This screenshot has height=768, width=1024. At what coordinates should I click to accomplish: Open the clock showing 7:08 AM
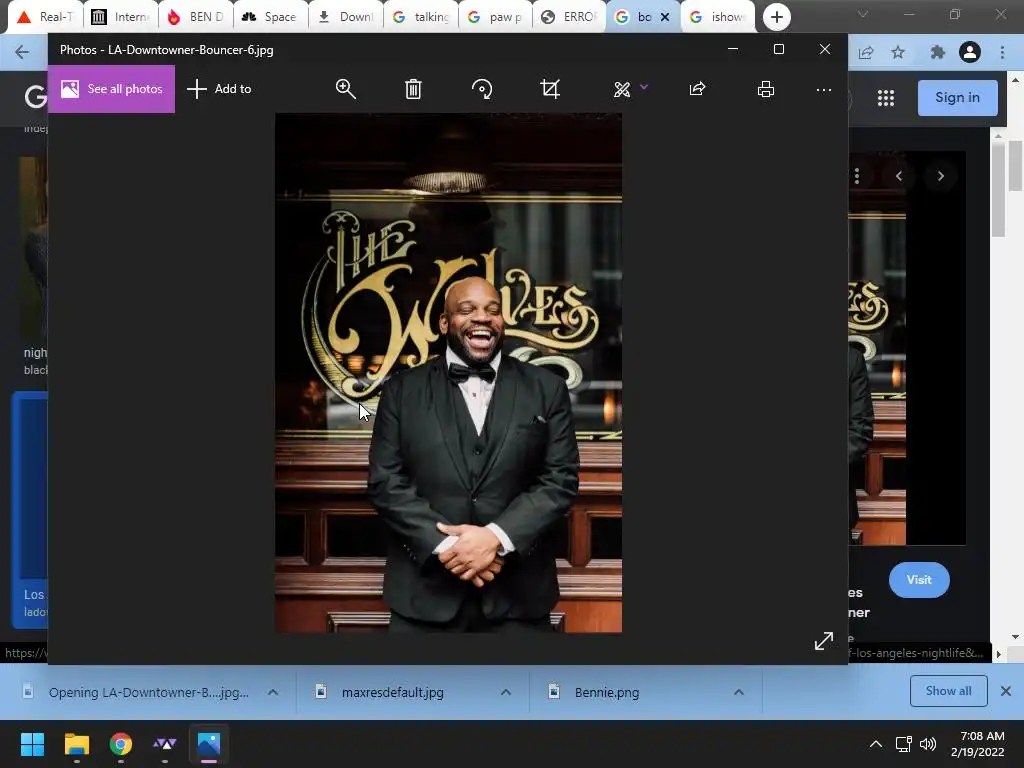978,744
